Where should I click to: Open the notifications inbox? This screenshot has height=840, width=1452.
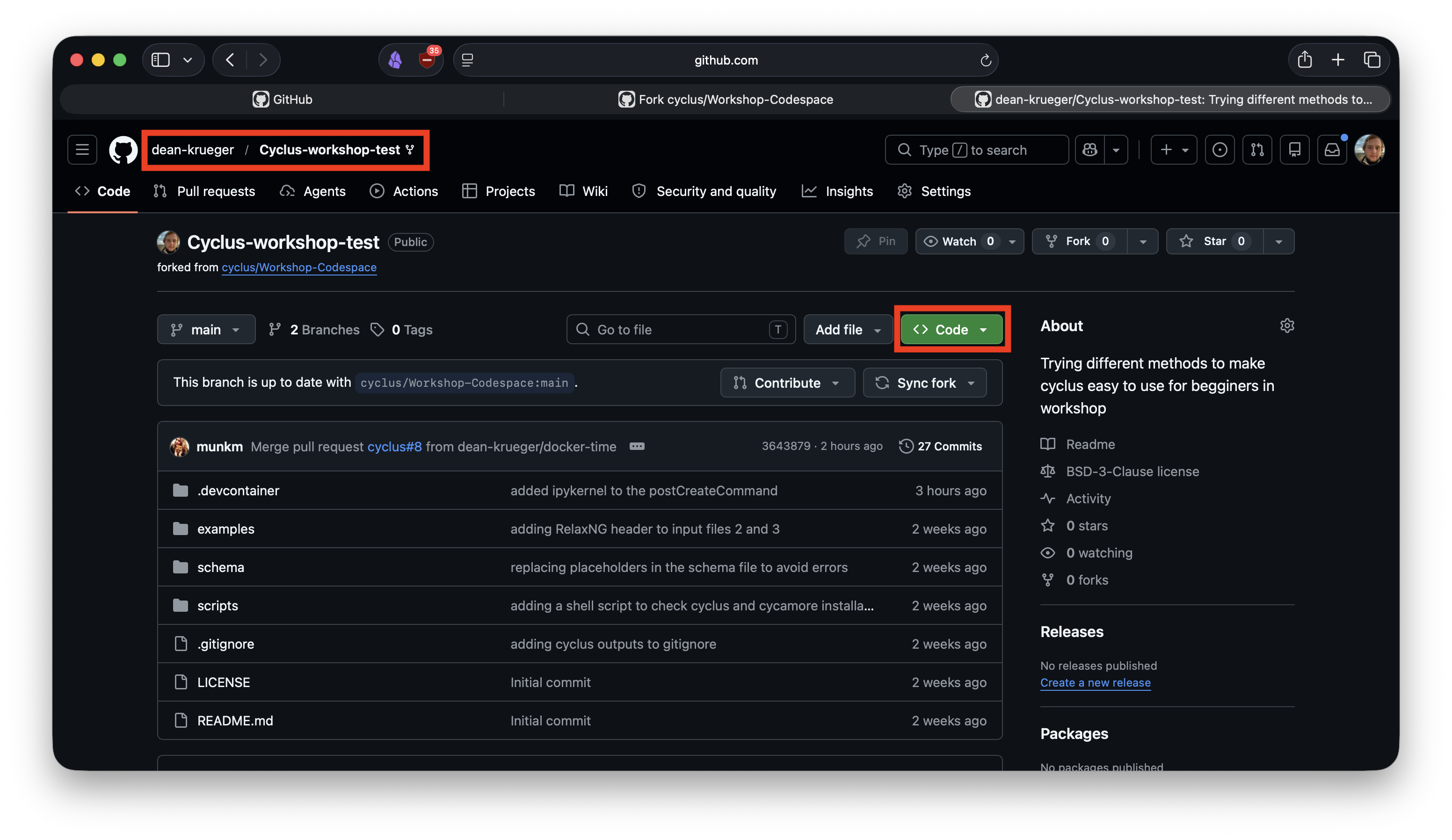(x=1332, y=150)
